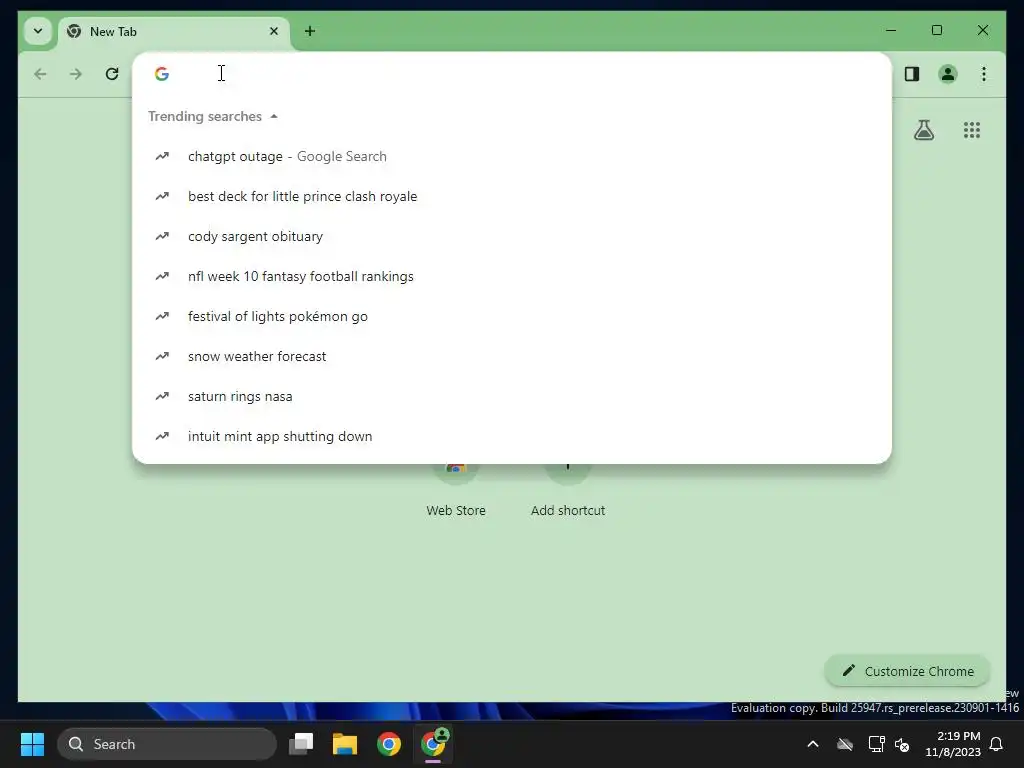Click the muted volume tray icon

coord(902,744)
